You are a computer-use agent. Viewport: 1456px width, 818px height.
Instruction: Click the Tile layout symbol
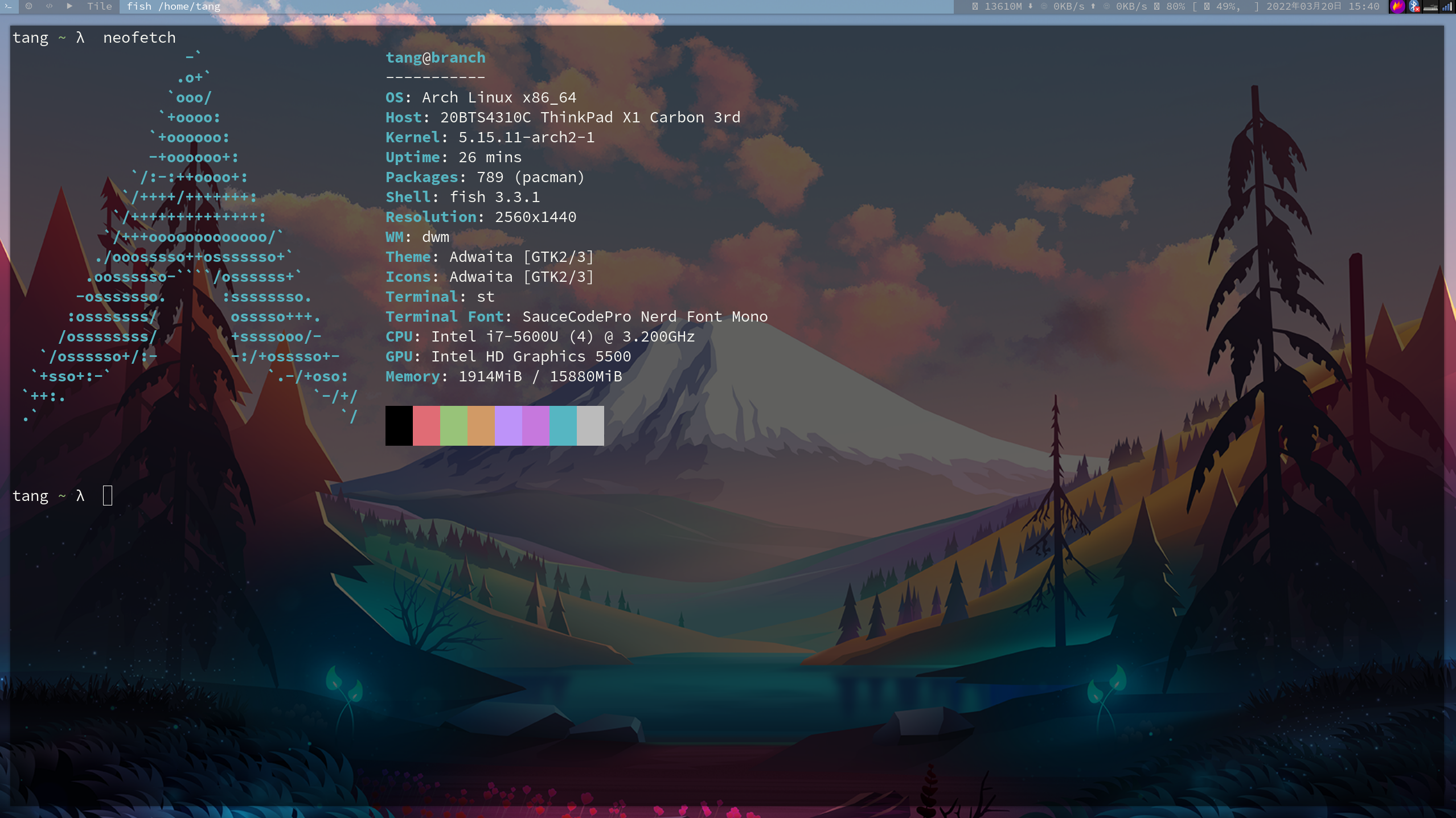[x=100, y=6]
